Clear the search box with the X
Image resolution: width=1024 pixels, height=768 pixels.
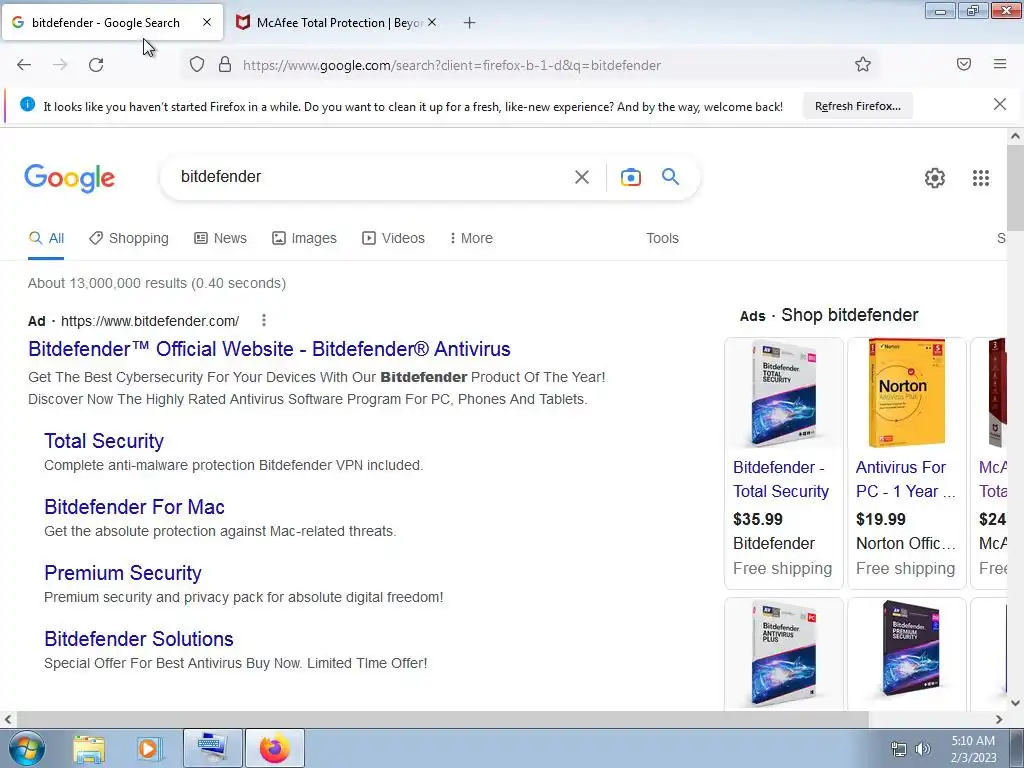click(581, 177)
